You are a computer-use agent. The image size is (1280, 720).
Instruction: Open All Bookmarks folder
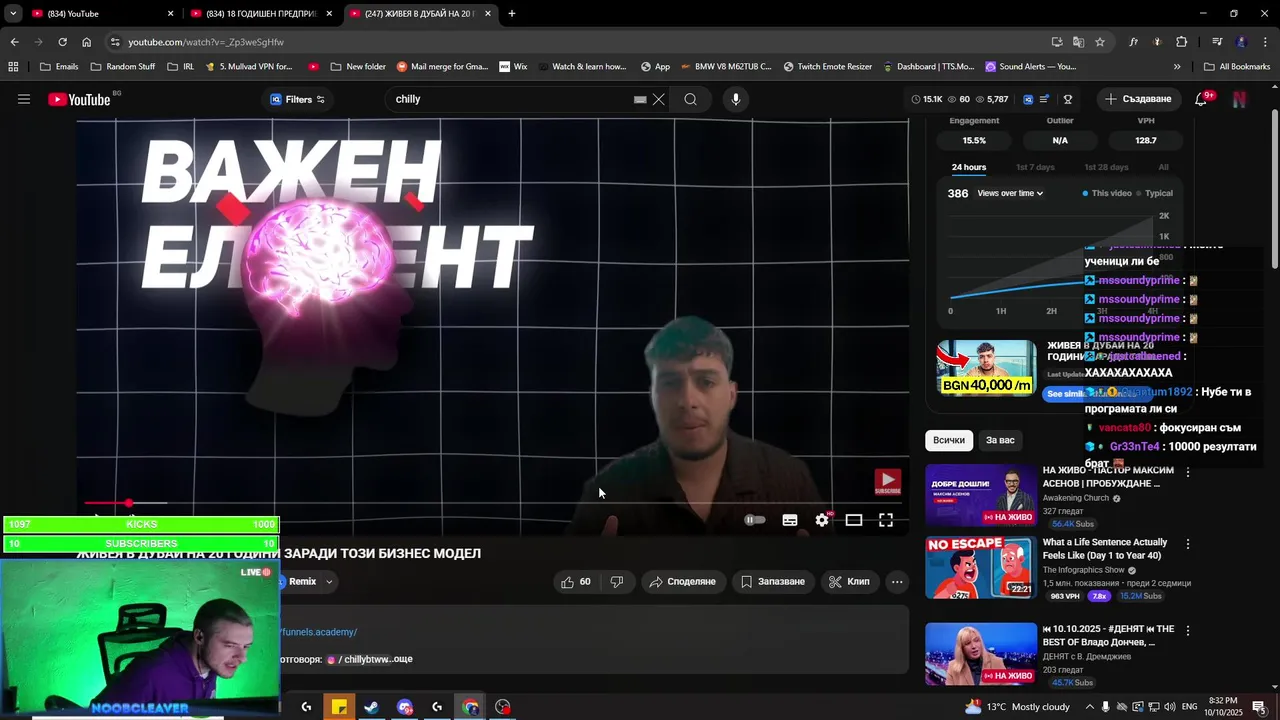tap(1237, 67)
